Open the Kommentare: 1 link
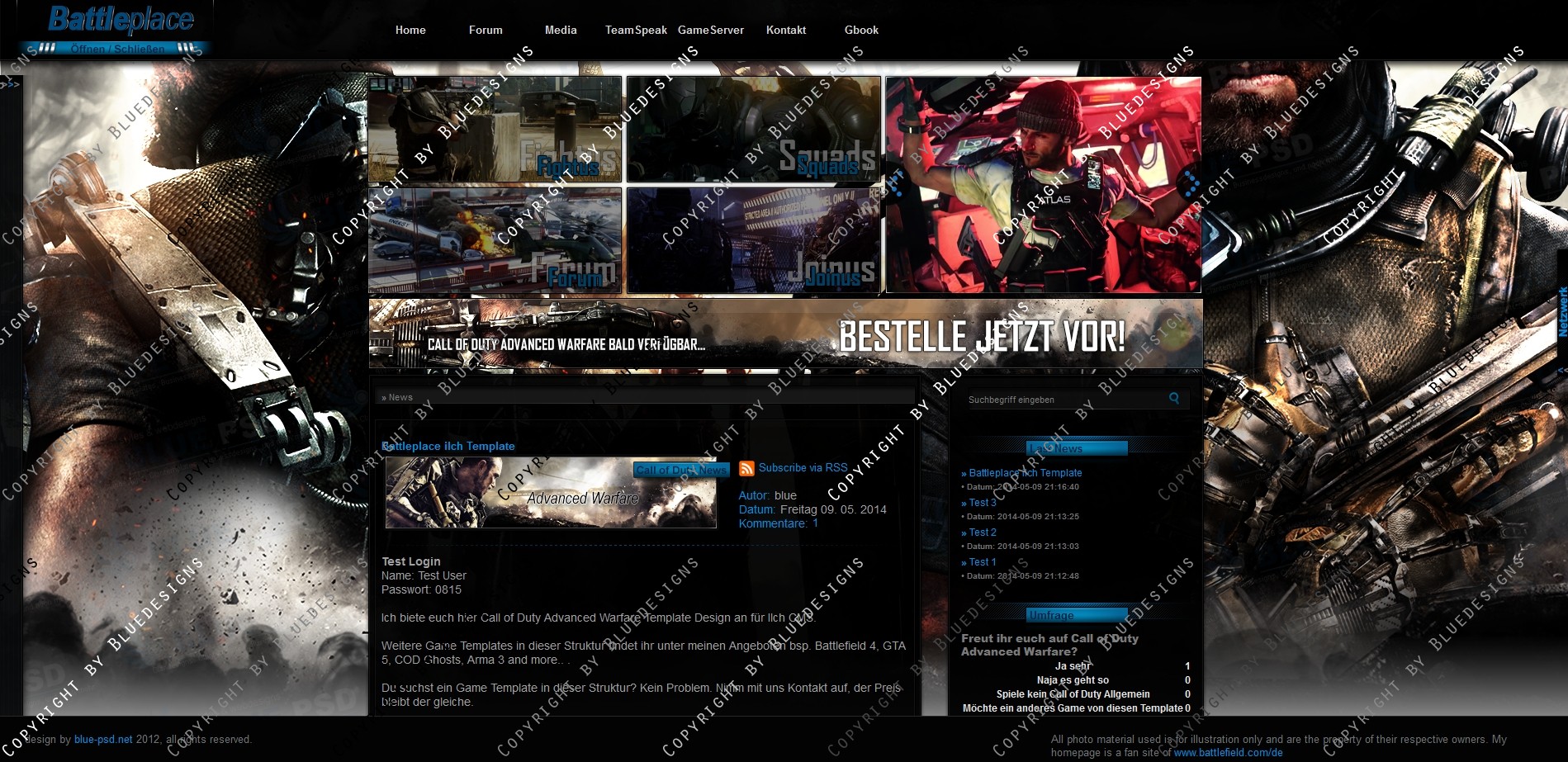 tap(779, 523)
